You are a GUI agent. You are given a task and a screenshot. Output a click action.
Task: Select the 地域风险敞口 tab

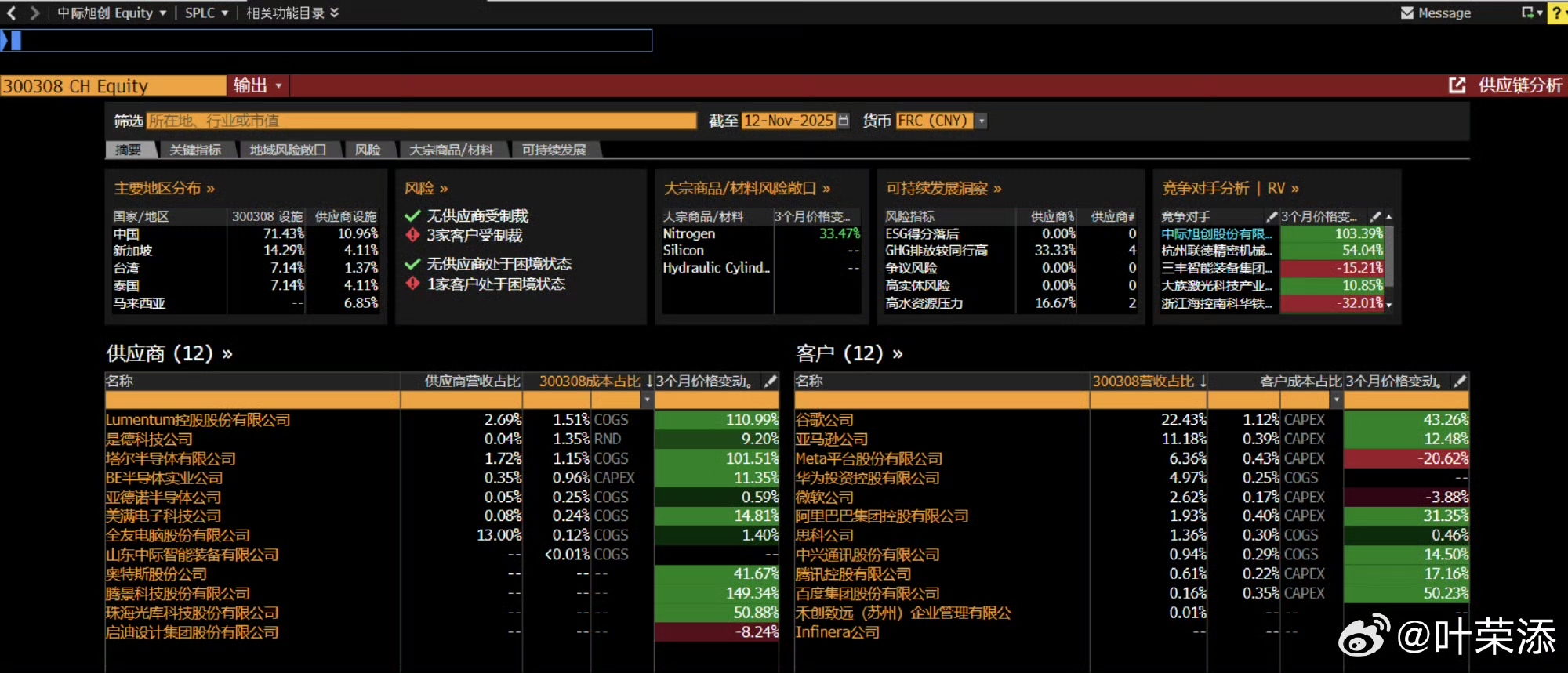(287, 150)
